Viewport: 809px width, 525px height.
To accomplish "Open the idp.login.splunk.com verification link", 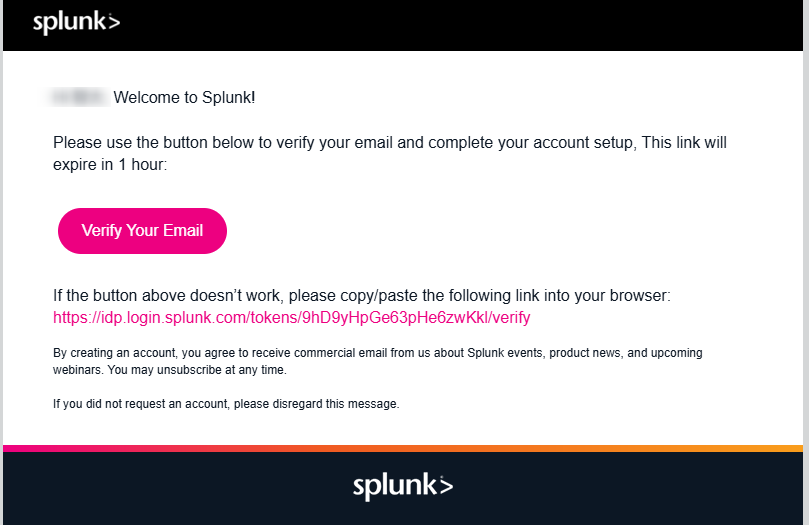I will pos(291,318).
